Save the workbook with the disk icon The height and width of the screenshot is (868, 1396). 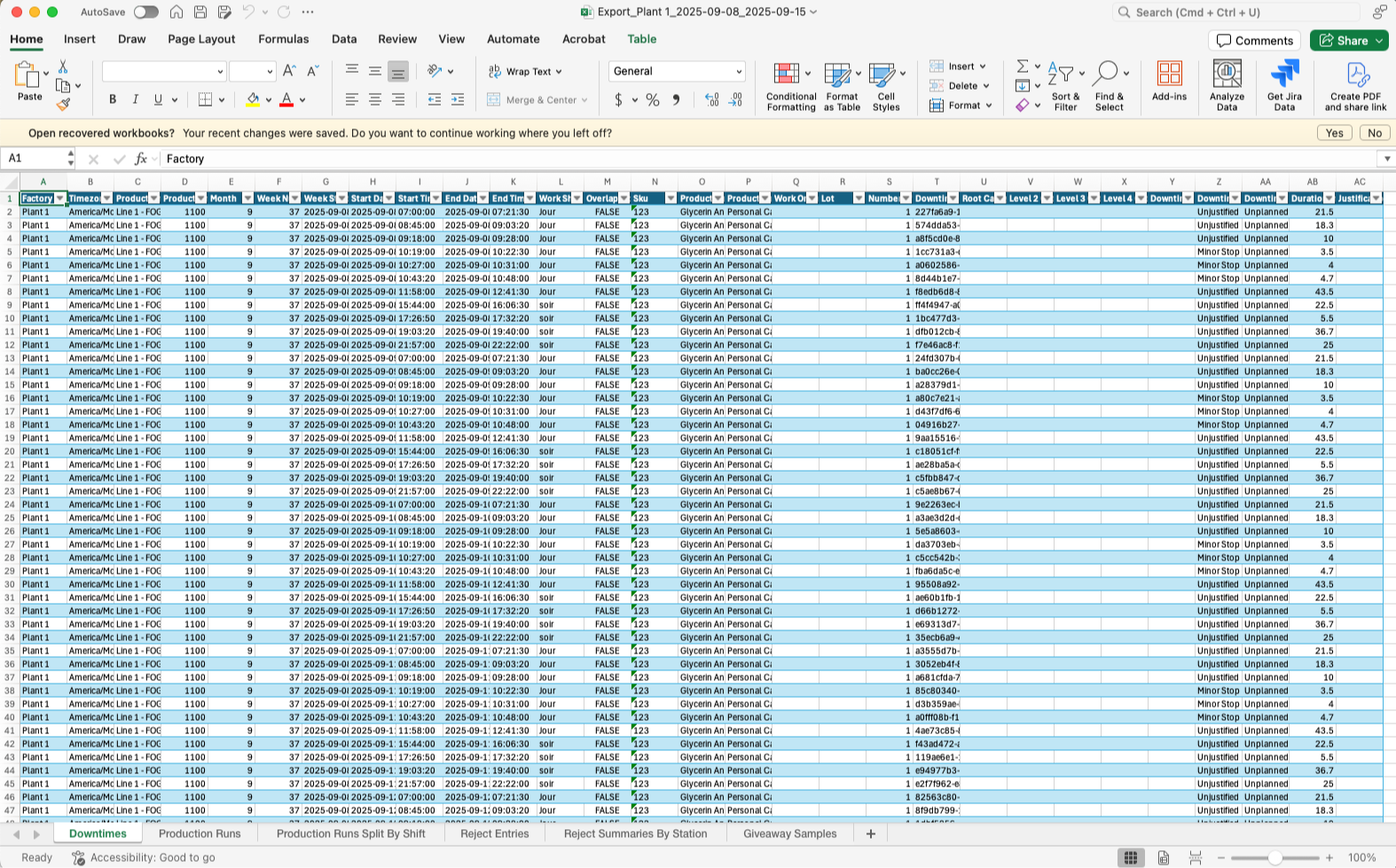200,12
